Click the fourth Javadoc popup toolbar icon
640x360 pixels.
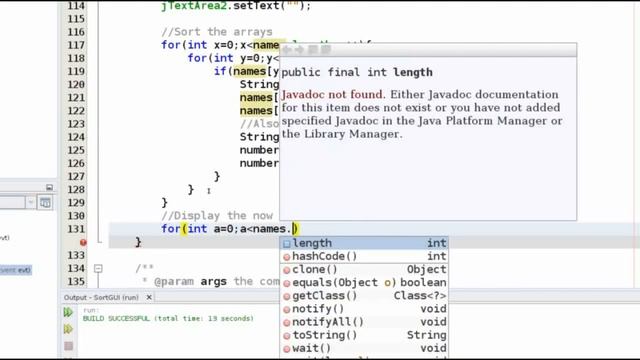coord(326,50)
